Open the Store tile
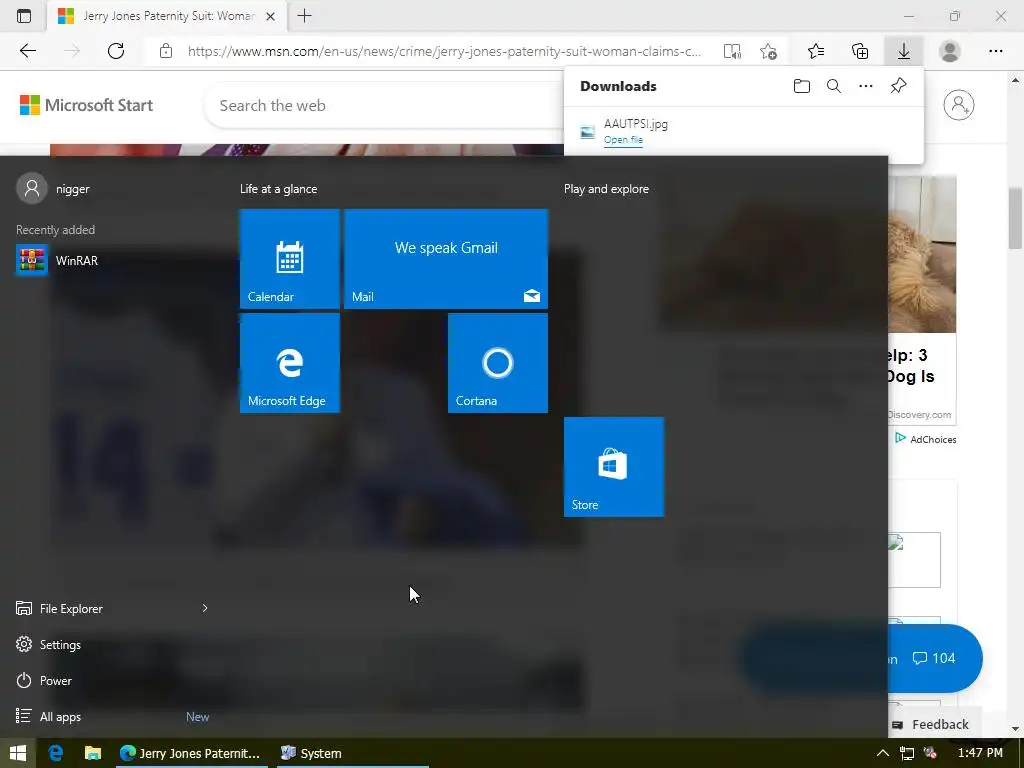This screenshot has height=768, width=1024. [614, 467]
